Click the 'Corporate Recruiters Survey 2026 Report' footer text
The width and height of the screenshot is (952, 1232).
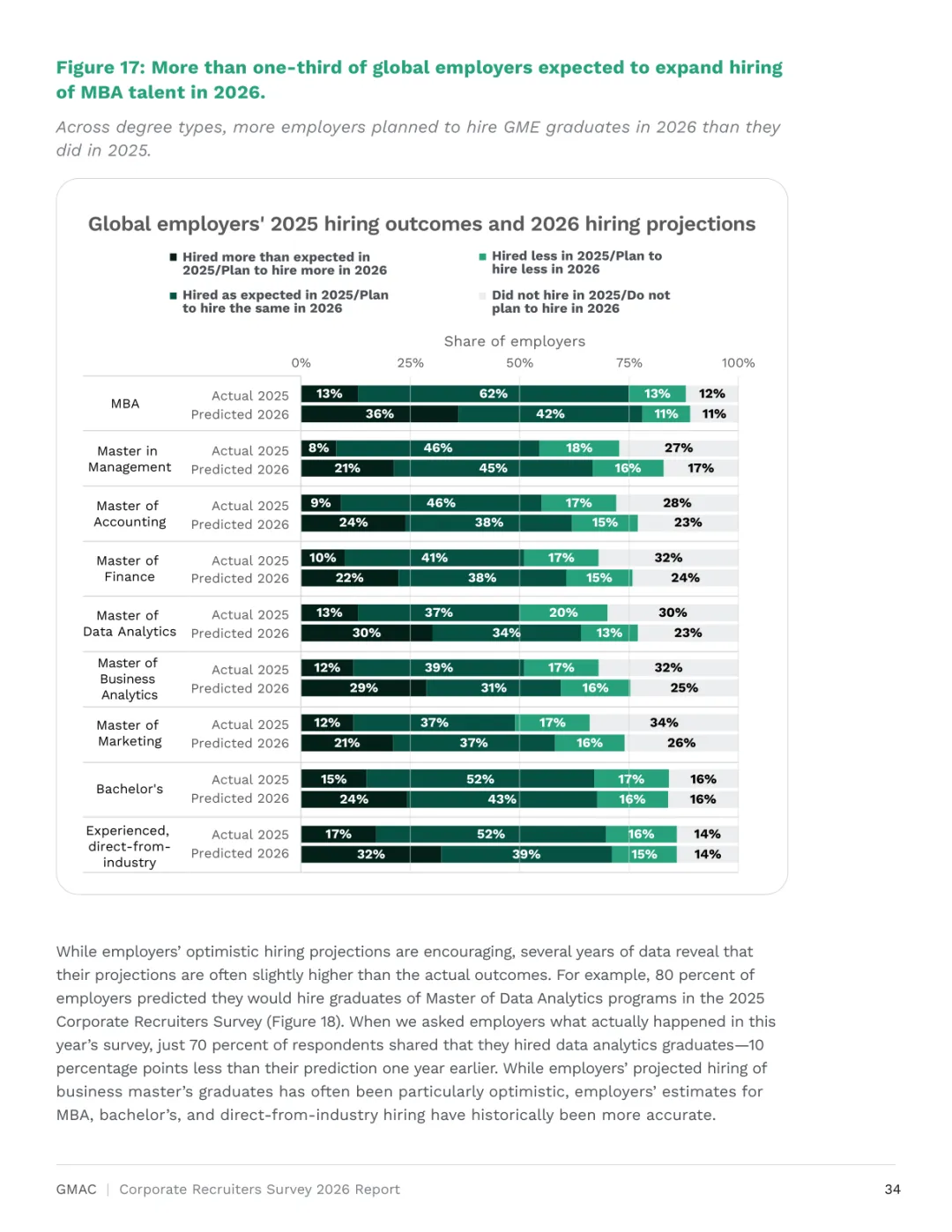point(260,1190)
